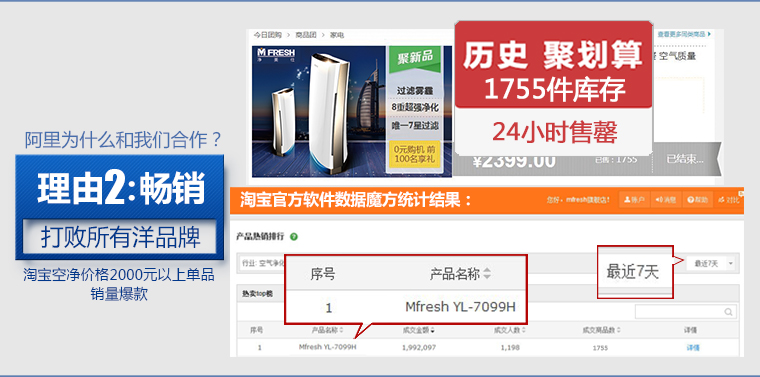Click 过滤雾霾 feature text on banner
Viewport: 760px width, 377px height.
pos(414,90)
